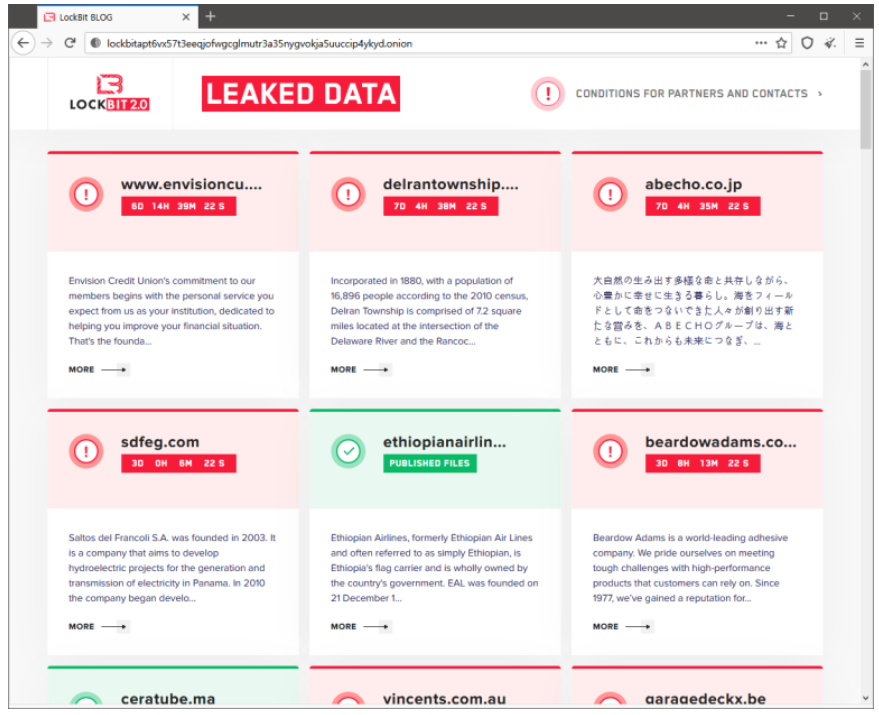Open the delrantownship card title

[x=451, y=184]
